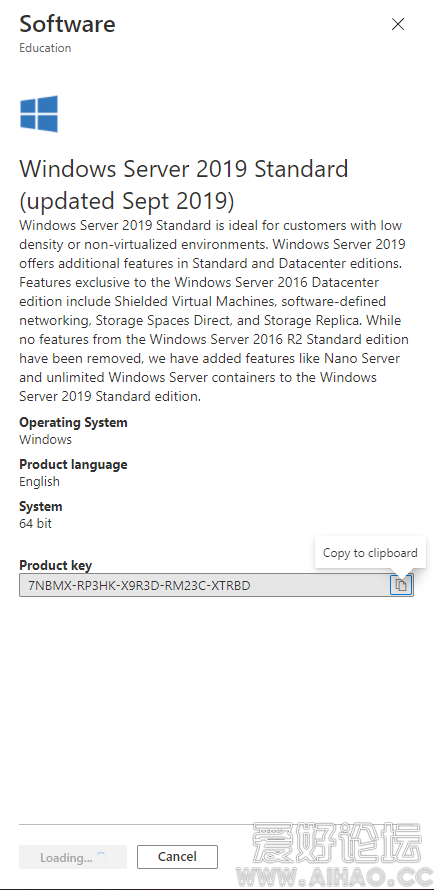Screen dimensions: 434x890
Task: Click the "64 bit" system value
Action: pyautogui.click(x=35, y=523)
